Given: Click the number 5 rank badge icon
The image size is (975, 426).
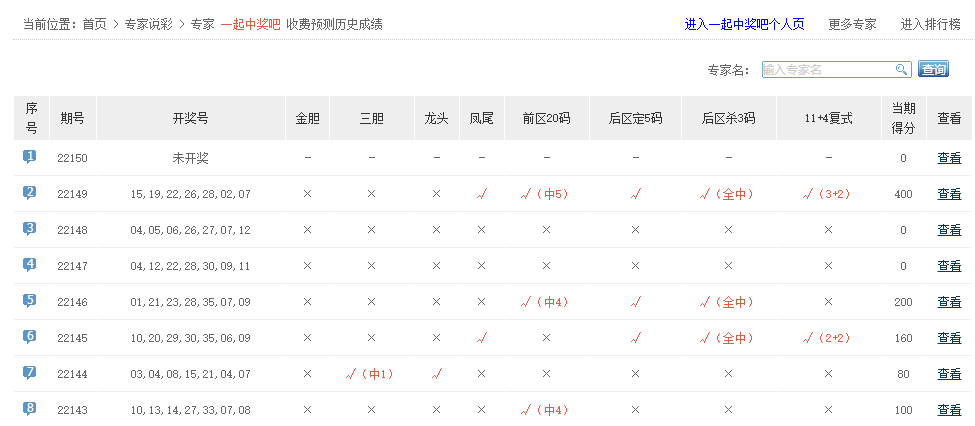Looking at the screenshot, I should coord(30,300).
